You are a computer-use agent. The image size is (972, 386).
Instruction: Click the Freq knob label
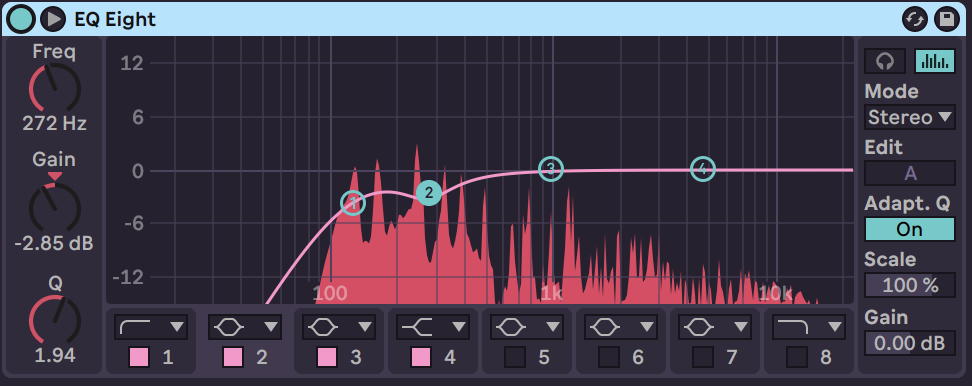click(x=55, y=52)
